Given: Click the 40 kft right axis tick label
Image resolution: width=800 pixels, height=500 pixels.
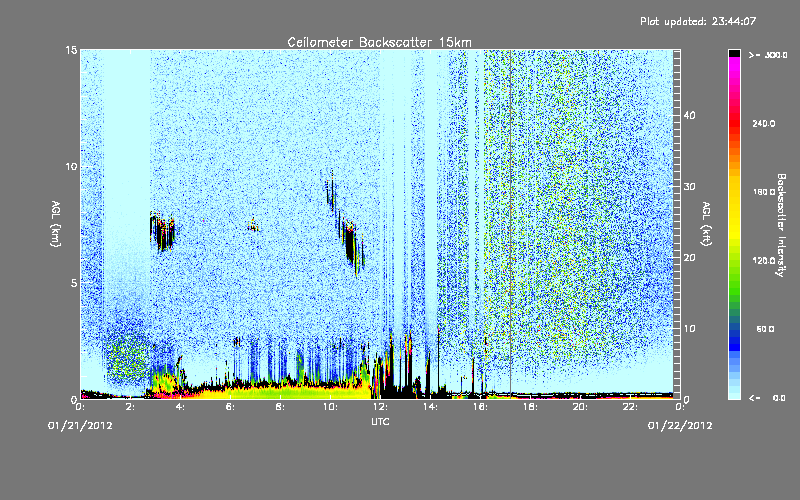Looking at the screenshot, I should pyautogui.click(x=689, y=115).
